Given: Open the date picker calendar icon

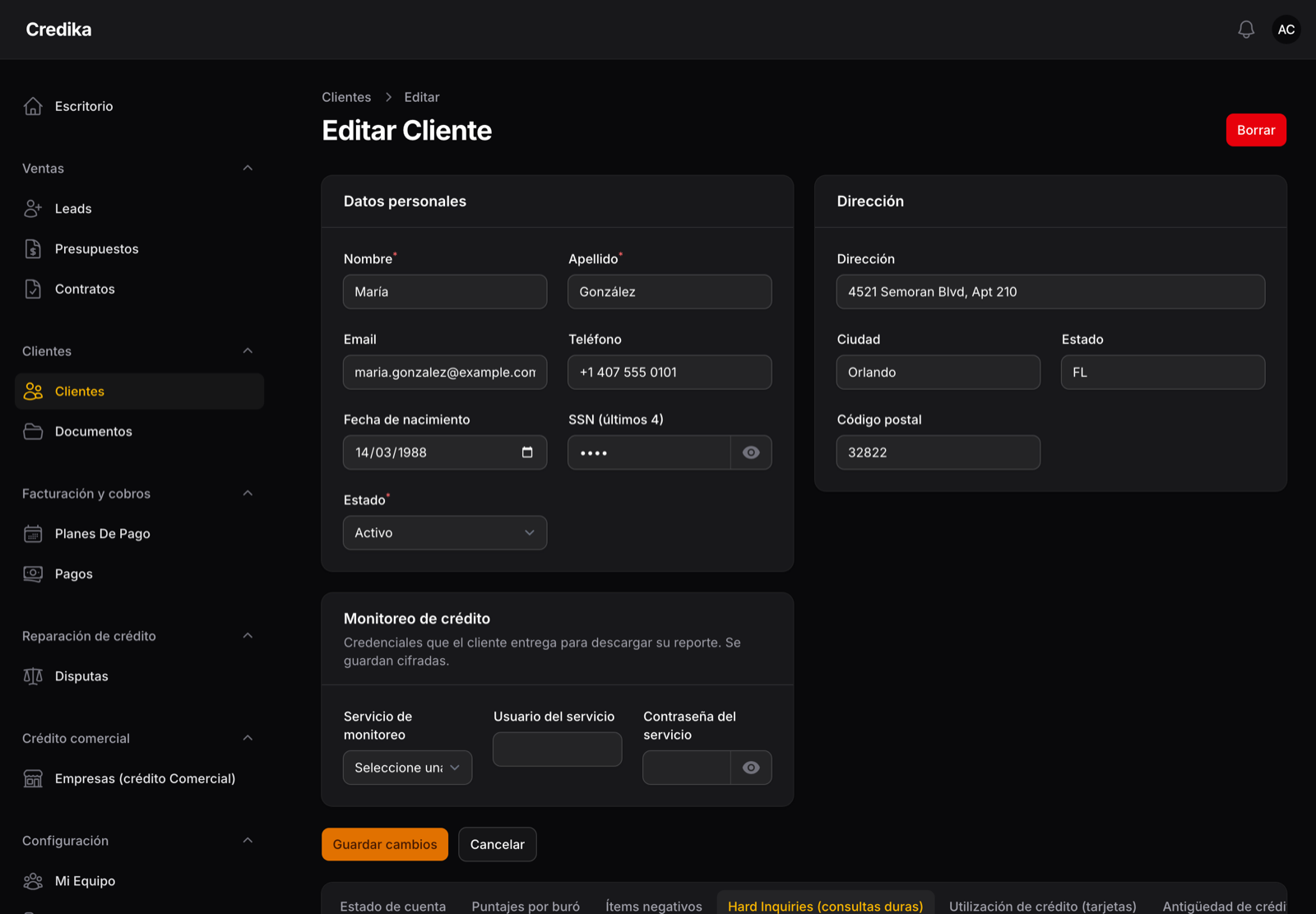Looking at the screenshot, I should [x=527, y=452].
